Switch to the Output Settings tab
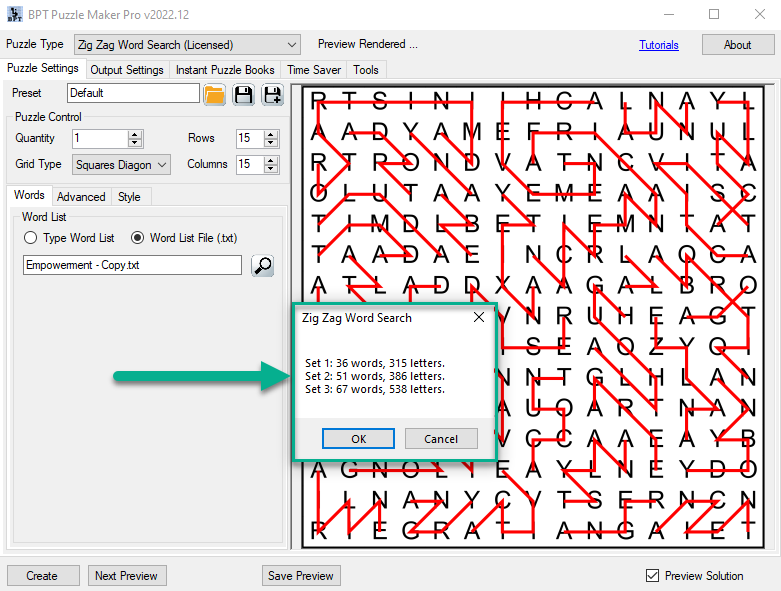 (127, 70)
